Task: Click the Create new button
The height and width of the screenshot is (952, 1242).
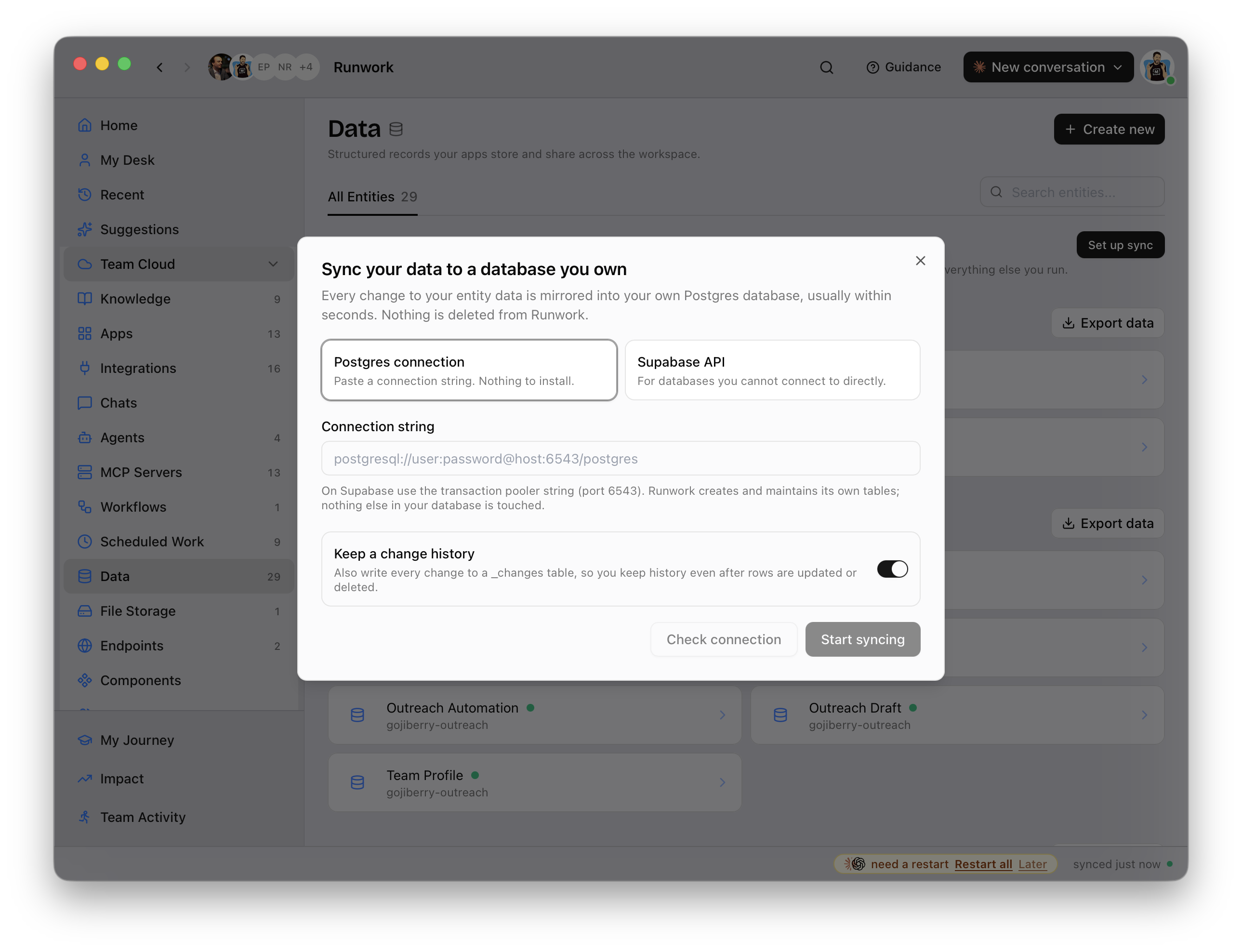Action: (x=1109, y=129)
